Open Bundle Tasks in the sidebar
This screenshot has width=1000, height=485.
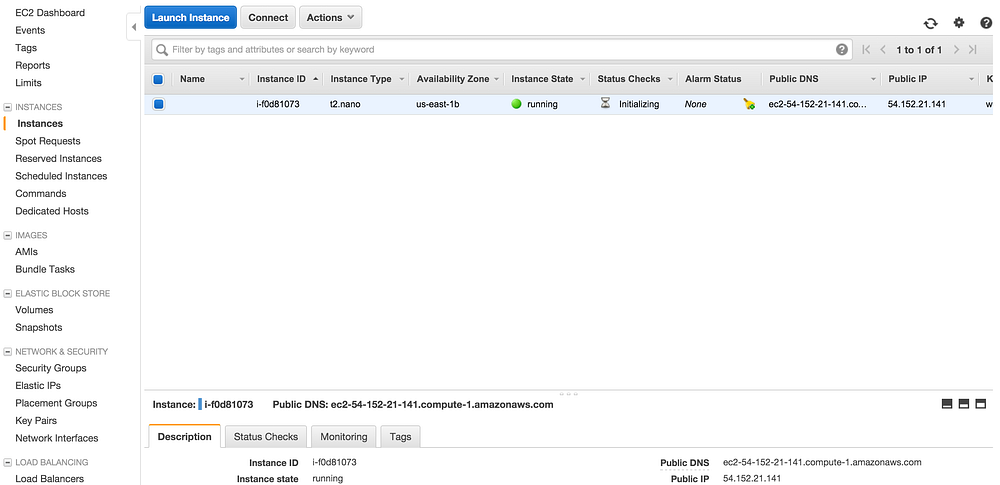[x=45, y=269]
